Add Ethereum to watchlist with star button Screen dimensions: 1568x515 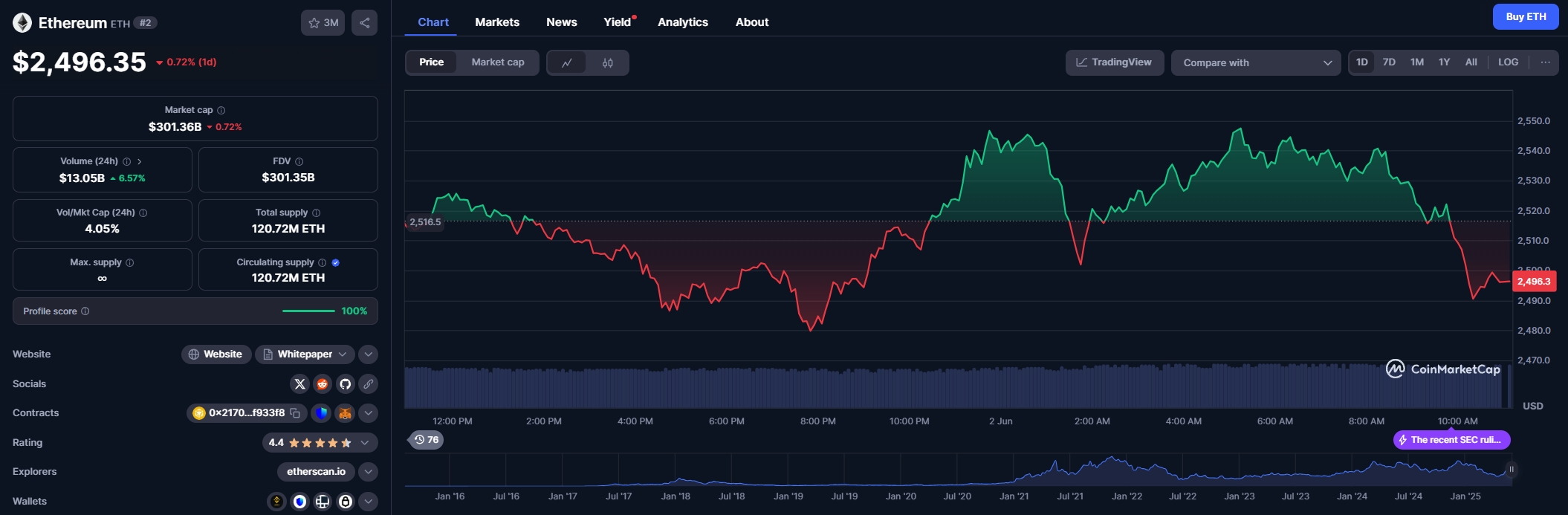click(x=323, y=23)
